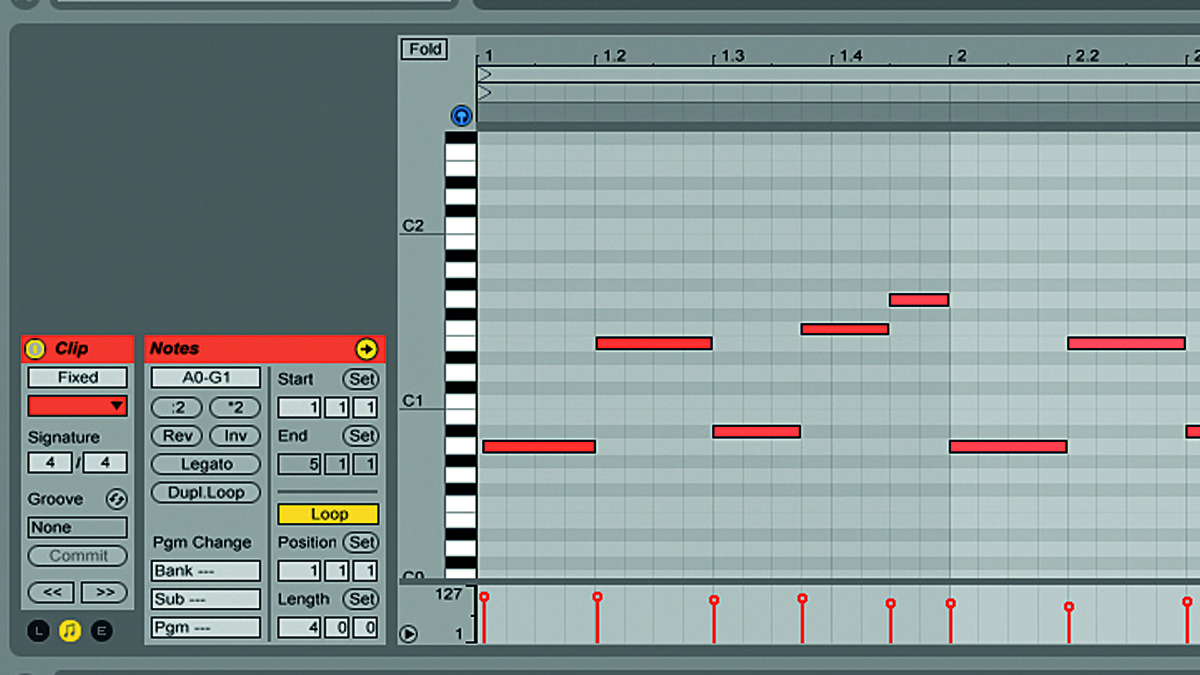Select the note starting at 2.2

click(1126, 343)
